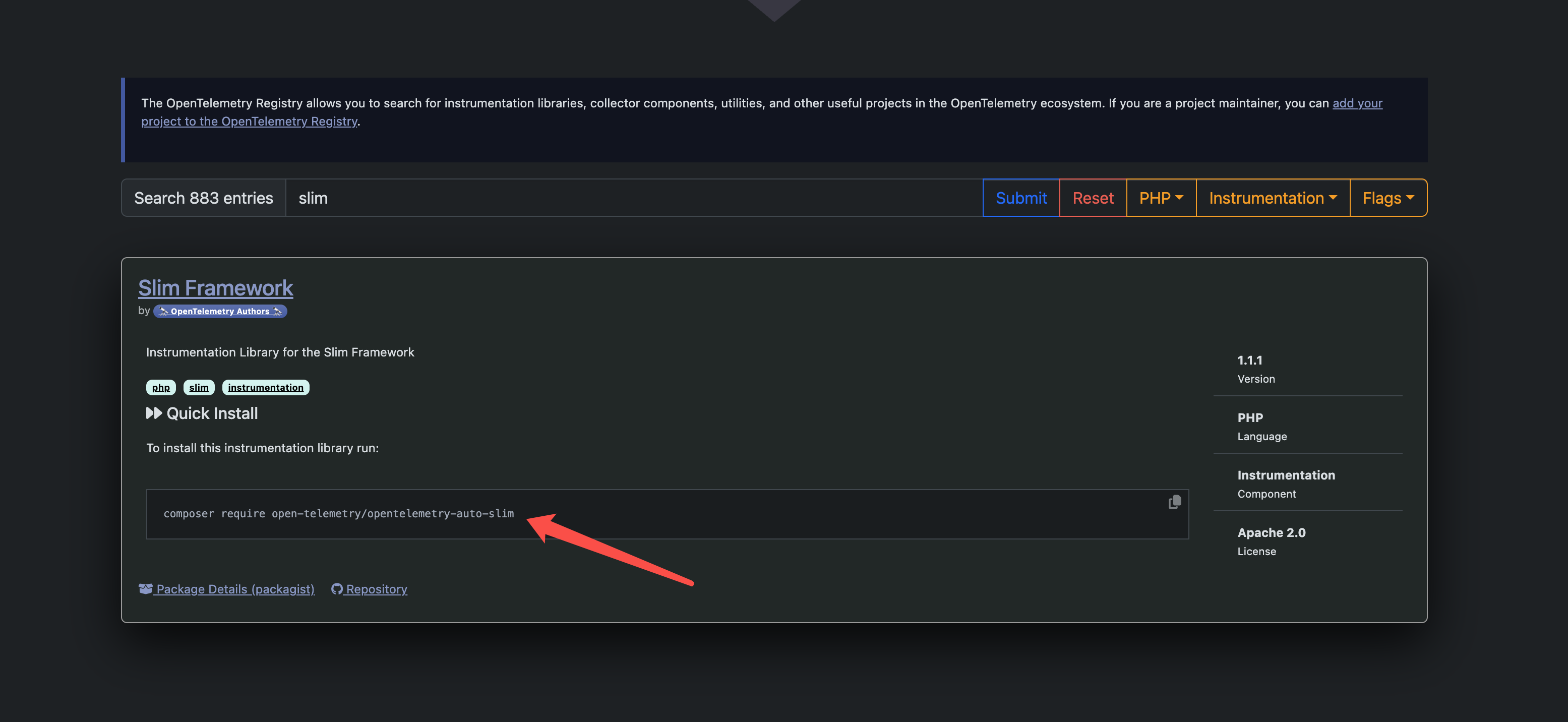Click the OpenTelemetry Authors badge
Image resolution: width=1568 pixels, height=722 pixels.
coord(220,311)
